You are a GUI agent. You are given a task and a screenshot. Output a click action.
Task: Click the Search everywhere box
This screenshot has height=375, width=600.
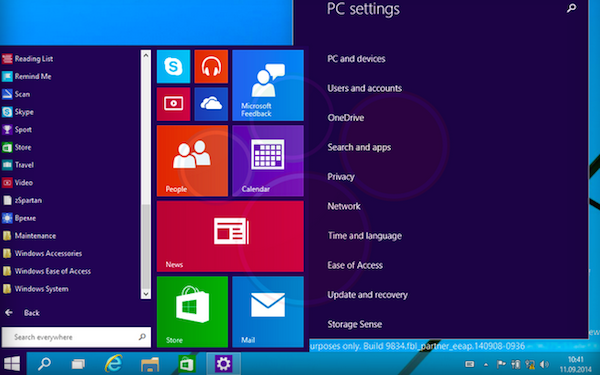(76, 337)
